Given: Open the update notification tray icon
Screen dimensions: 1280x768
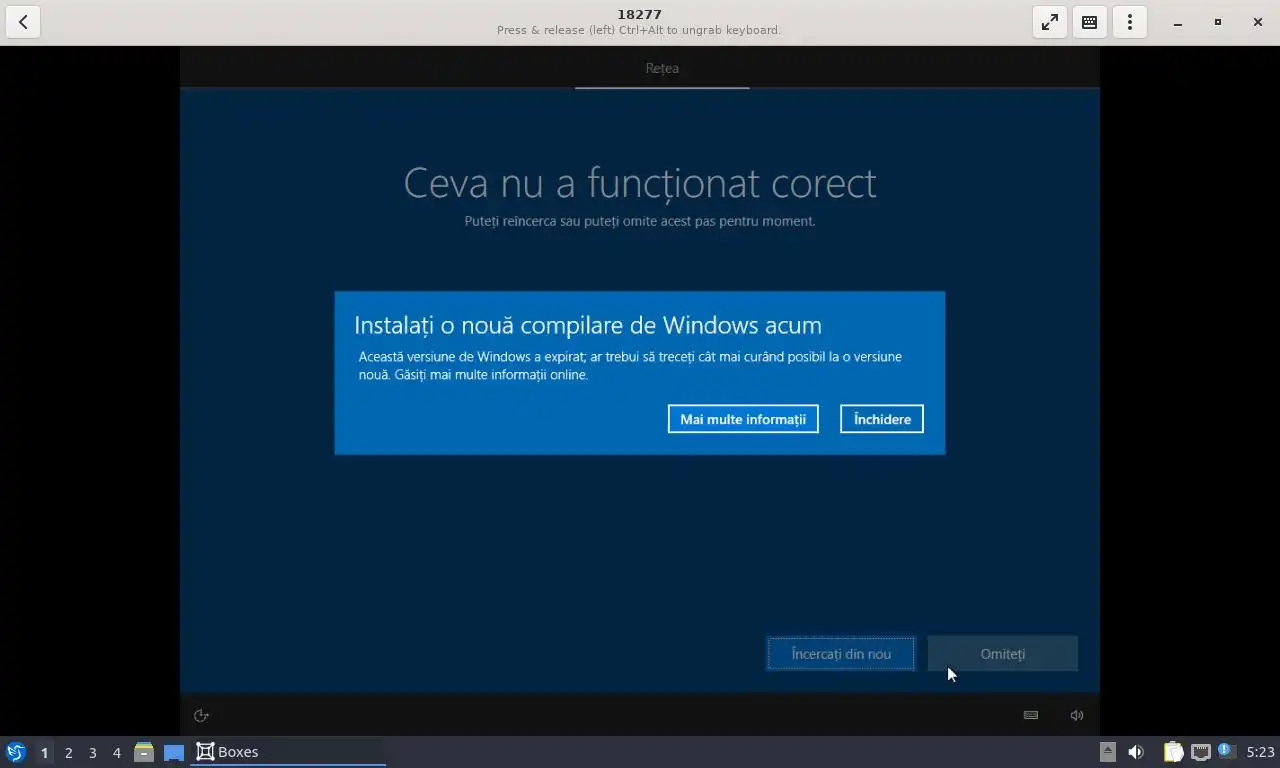Looking at the screenshot, I should [1227, 751].
